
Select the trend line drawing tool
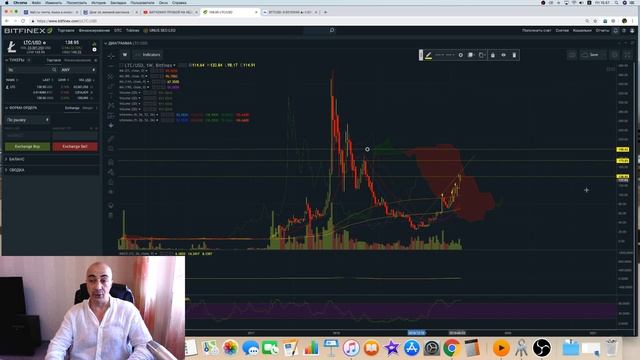click(111, 66)
